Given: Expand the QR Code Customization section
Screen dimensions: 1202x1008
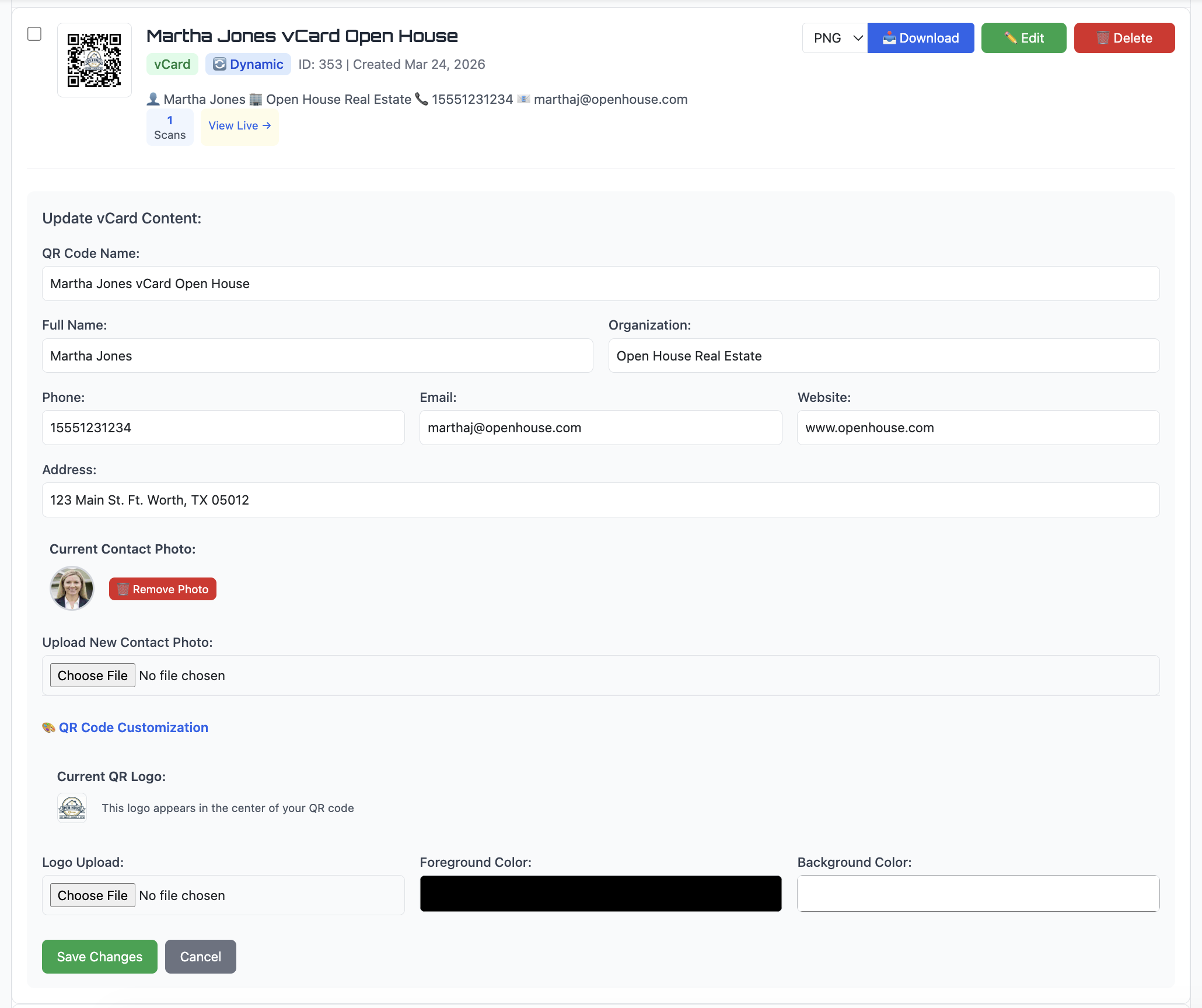Looking at the screenshot, I should [x=133, y=727].
